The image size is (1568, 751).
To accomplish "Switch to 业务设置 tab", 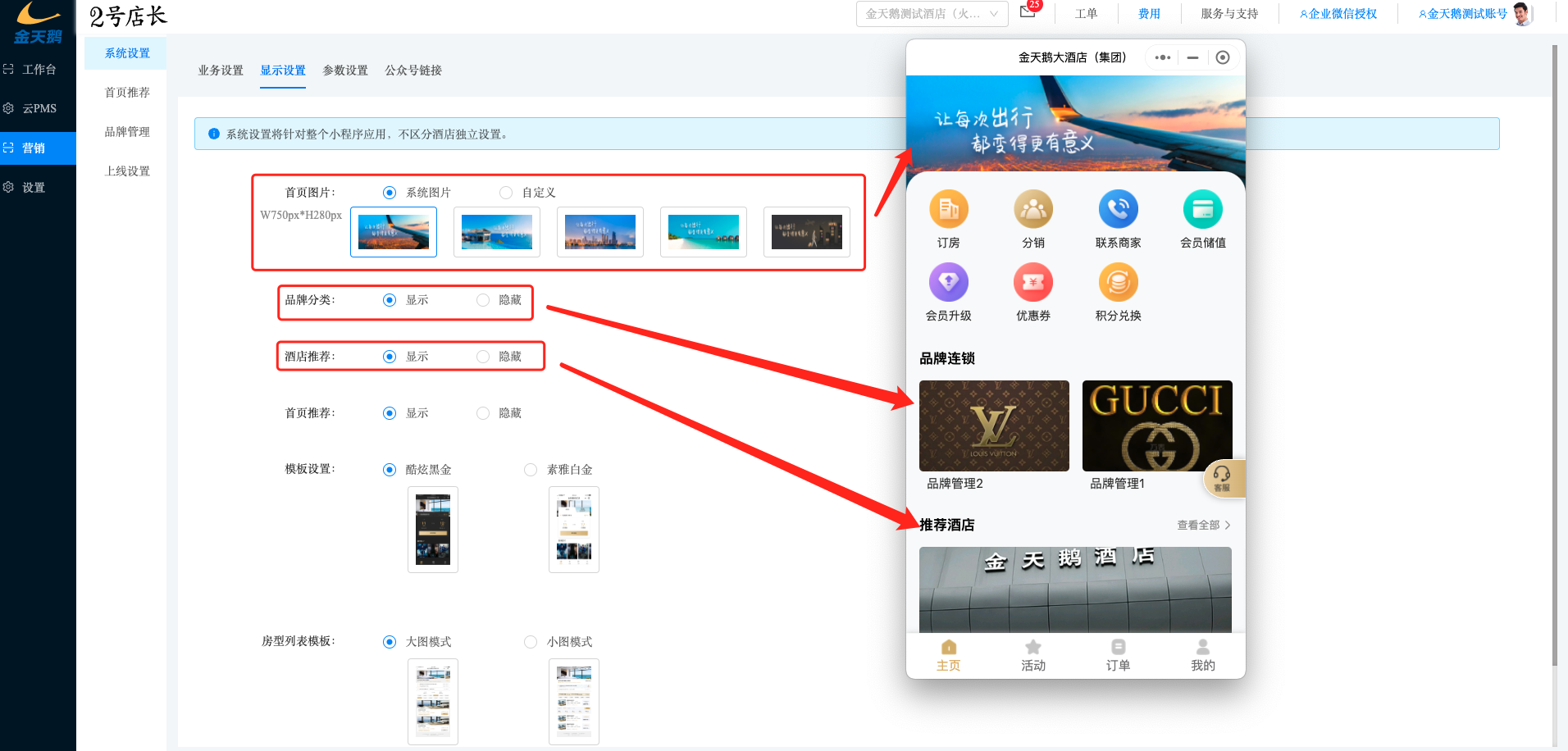I will point(221,71).
